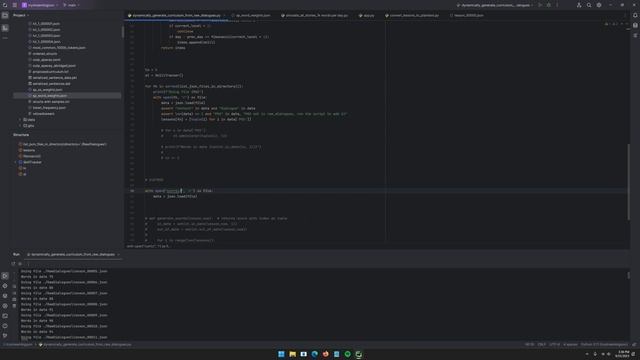Open Run tool window from left strip
This screenshot has height=360, width=640.
click(x=5, y=276)
